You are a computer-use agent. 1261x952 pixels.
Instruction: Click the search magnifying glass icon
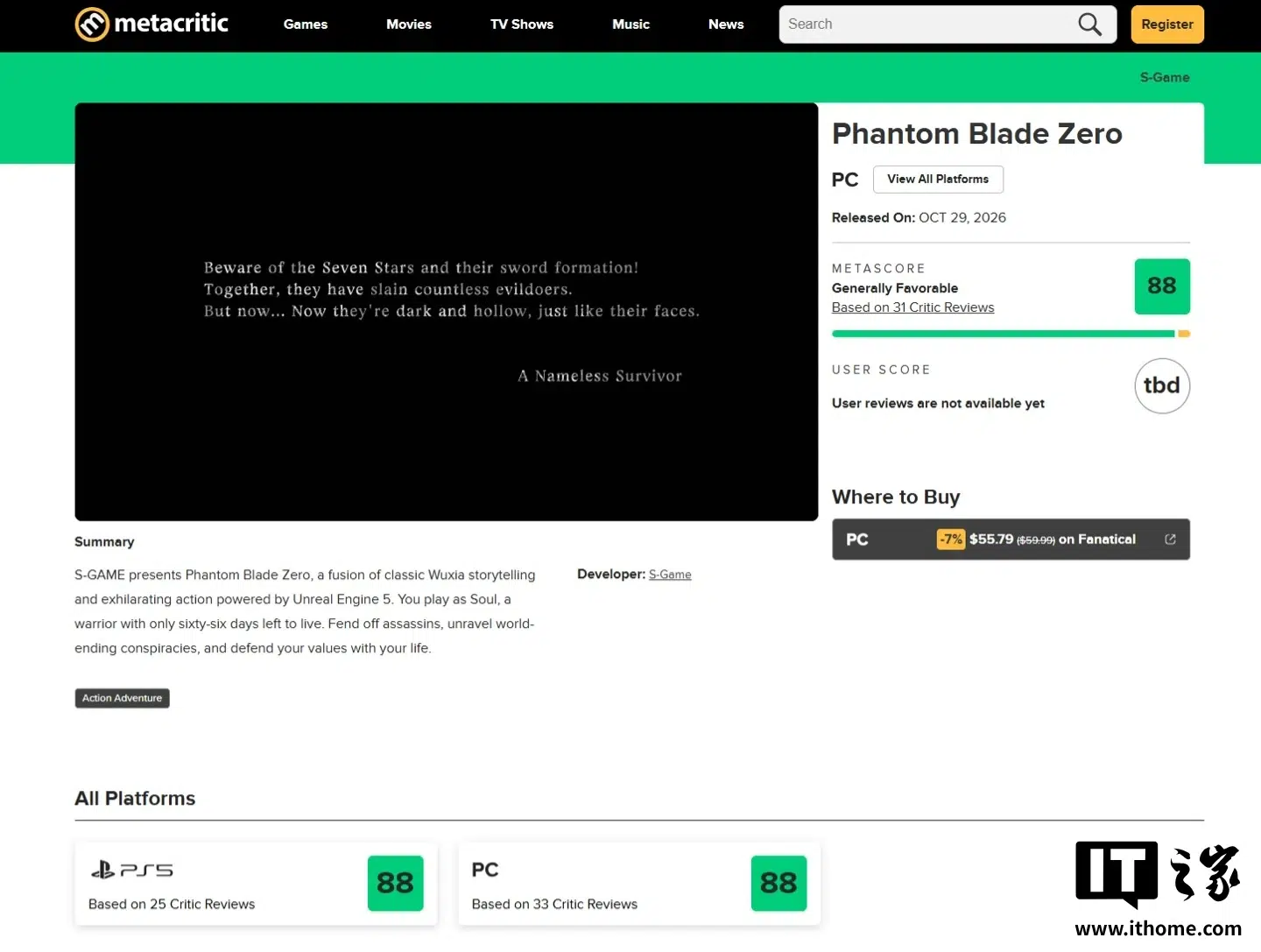click(1089, 25)
